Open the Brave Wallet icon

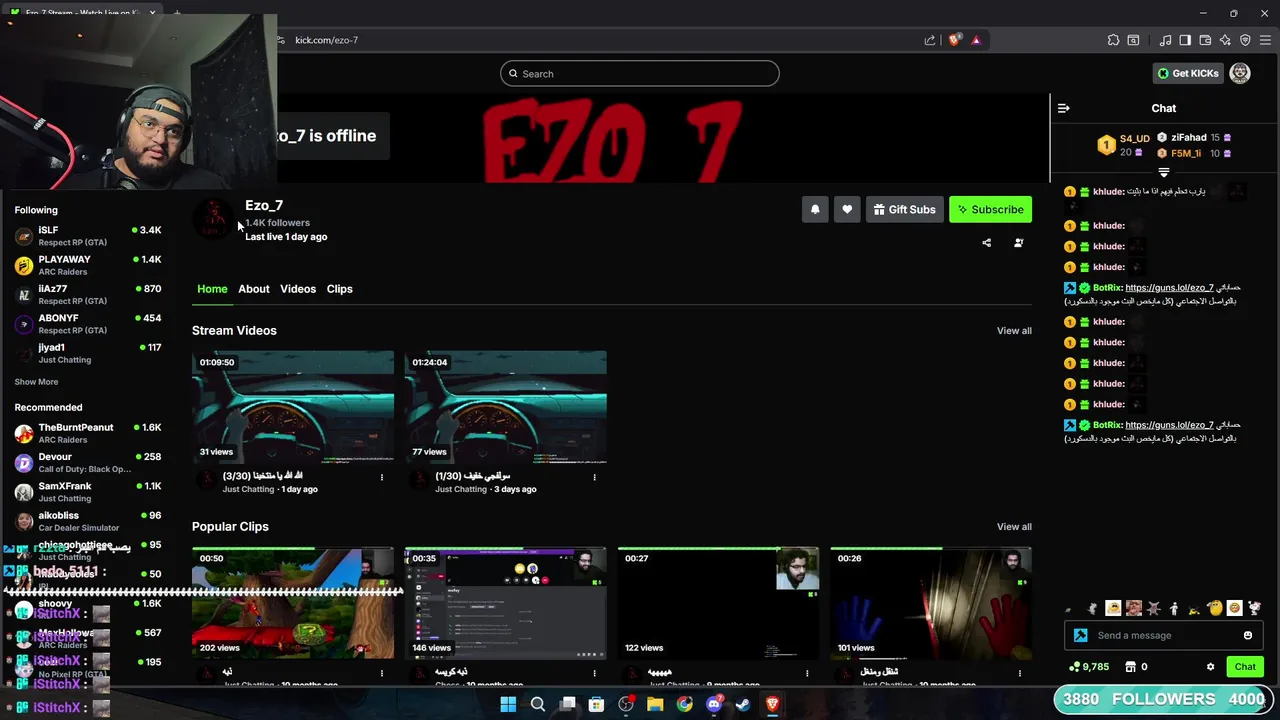[1205, 40]
